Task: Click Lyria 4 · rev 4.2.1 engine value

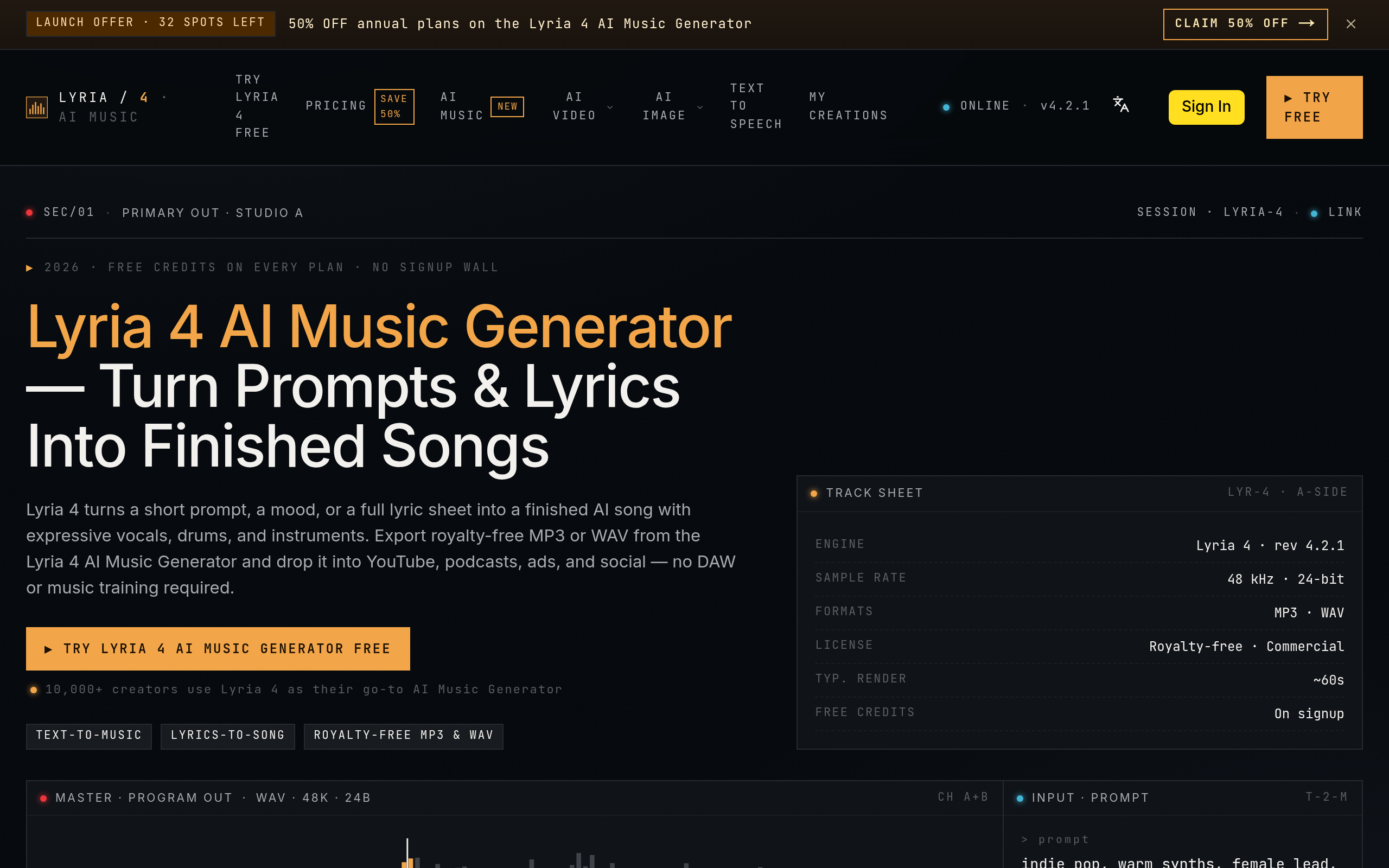Action: tap(1270, 545)
